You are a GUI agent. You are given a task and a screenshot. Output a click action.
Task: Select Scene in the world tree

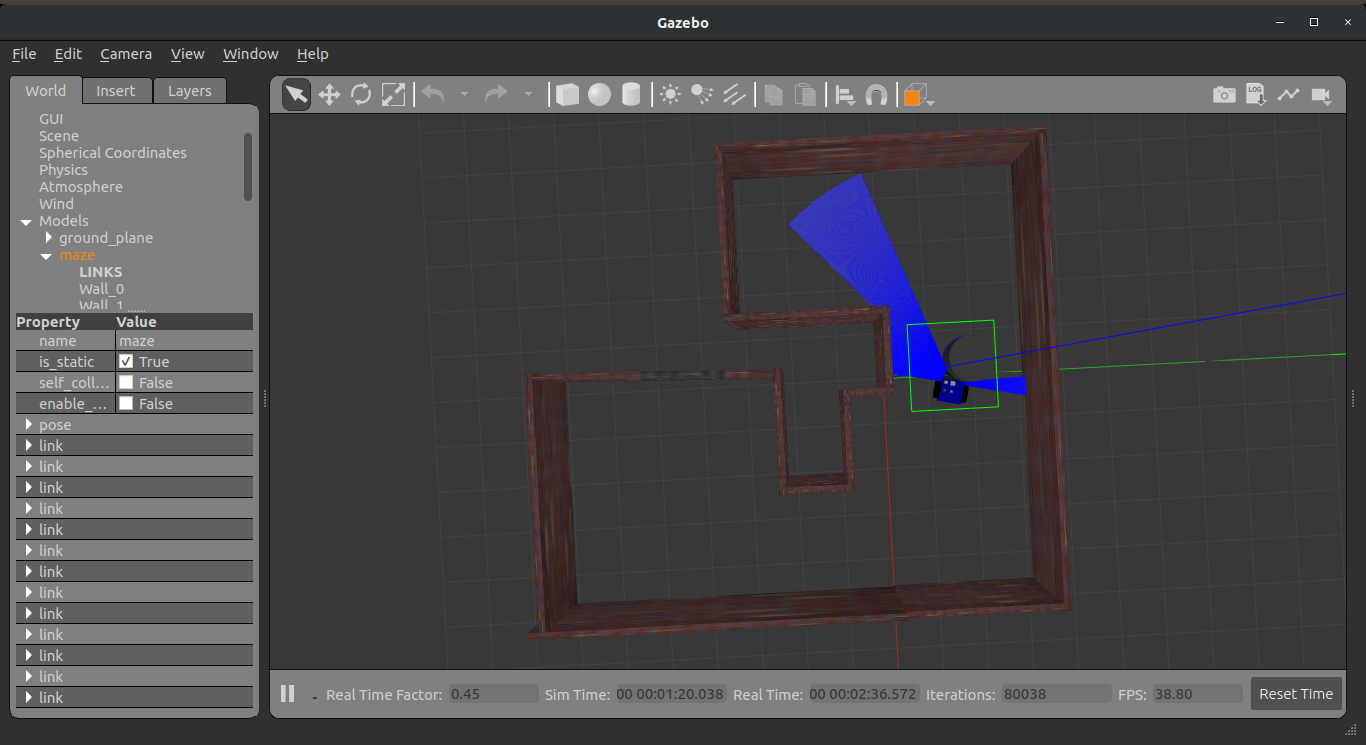coord(59,136)
